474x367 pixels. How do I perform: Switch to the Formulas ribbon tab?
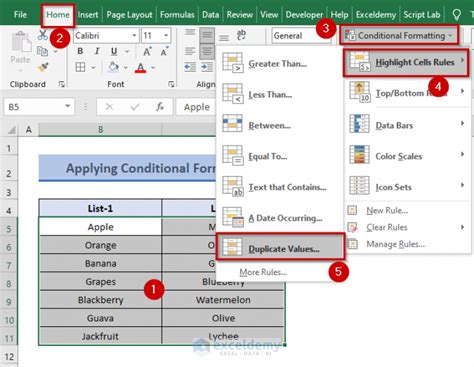(177, 15)
